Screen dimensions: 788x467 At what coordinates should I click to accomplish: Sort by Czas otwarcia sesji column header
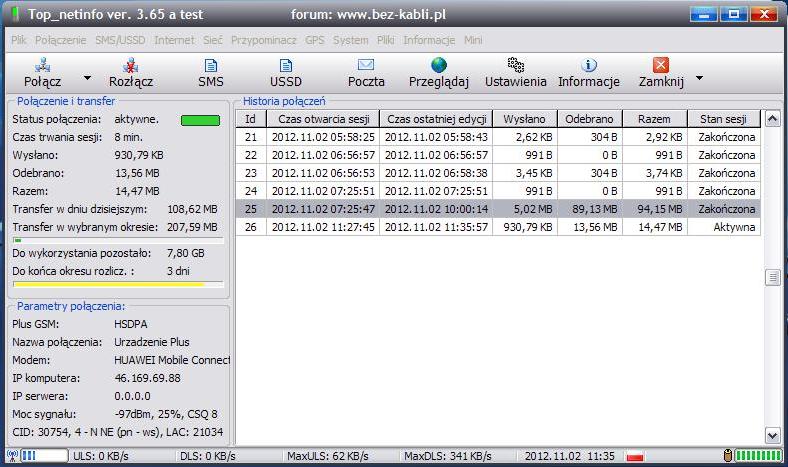pos(322,119)
